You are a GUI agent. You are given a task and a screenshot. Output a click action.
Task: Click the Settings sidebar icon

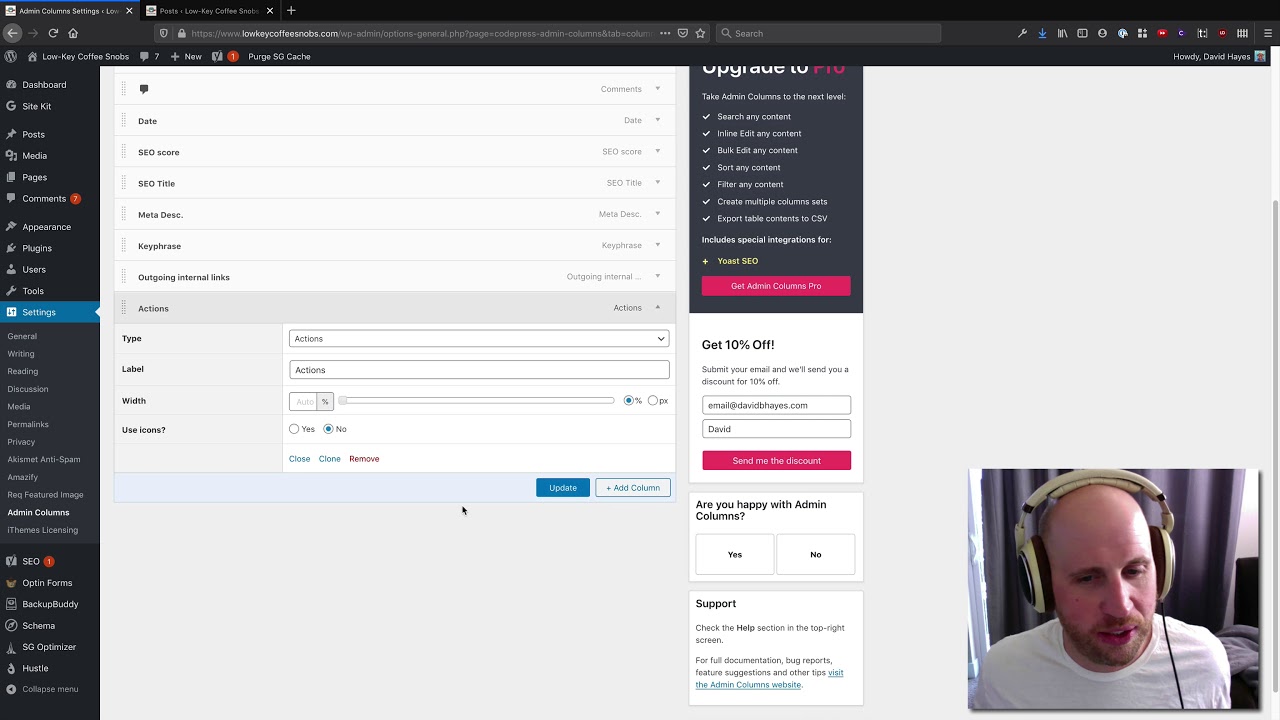(11, 312)
